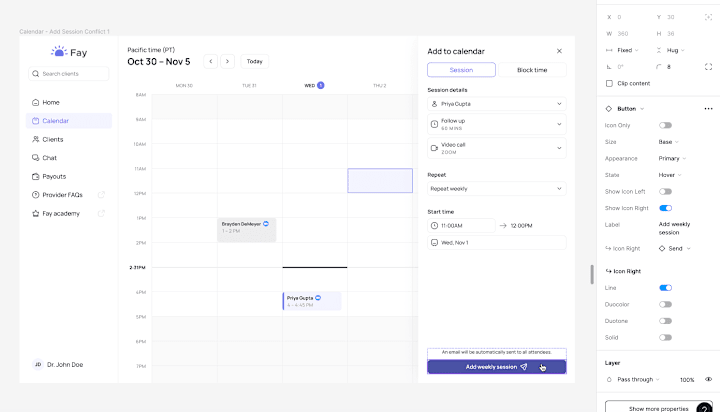Open Home in the sidebar
720x412 pixels.
tap(69, 102)
